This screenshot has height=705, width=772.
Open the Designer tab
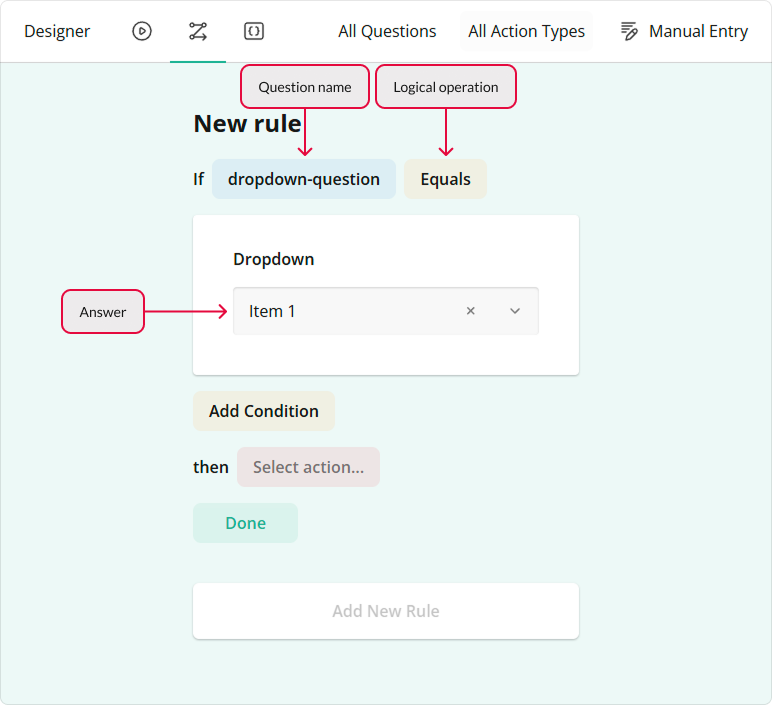(x=57, y=31)
